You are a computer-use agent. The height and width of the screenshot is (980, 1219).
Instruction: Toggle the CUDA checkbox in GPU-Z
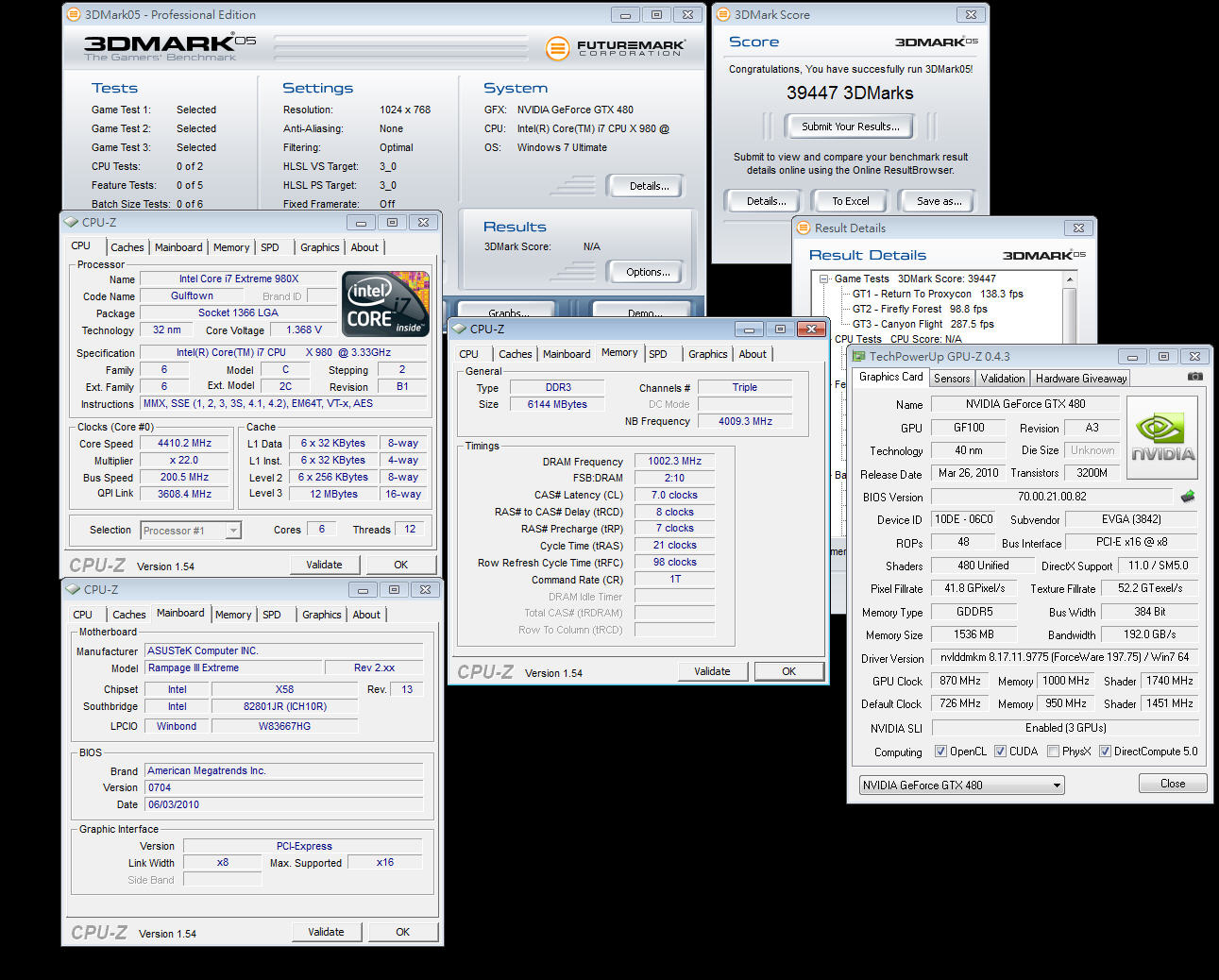[1000, 752]
